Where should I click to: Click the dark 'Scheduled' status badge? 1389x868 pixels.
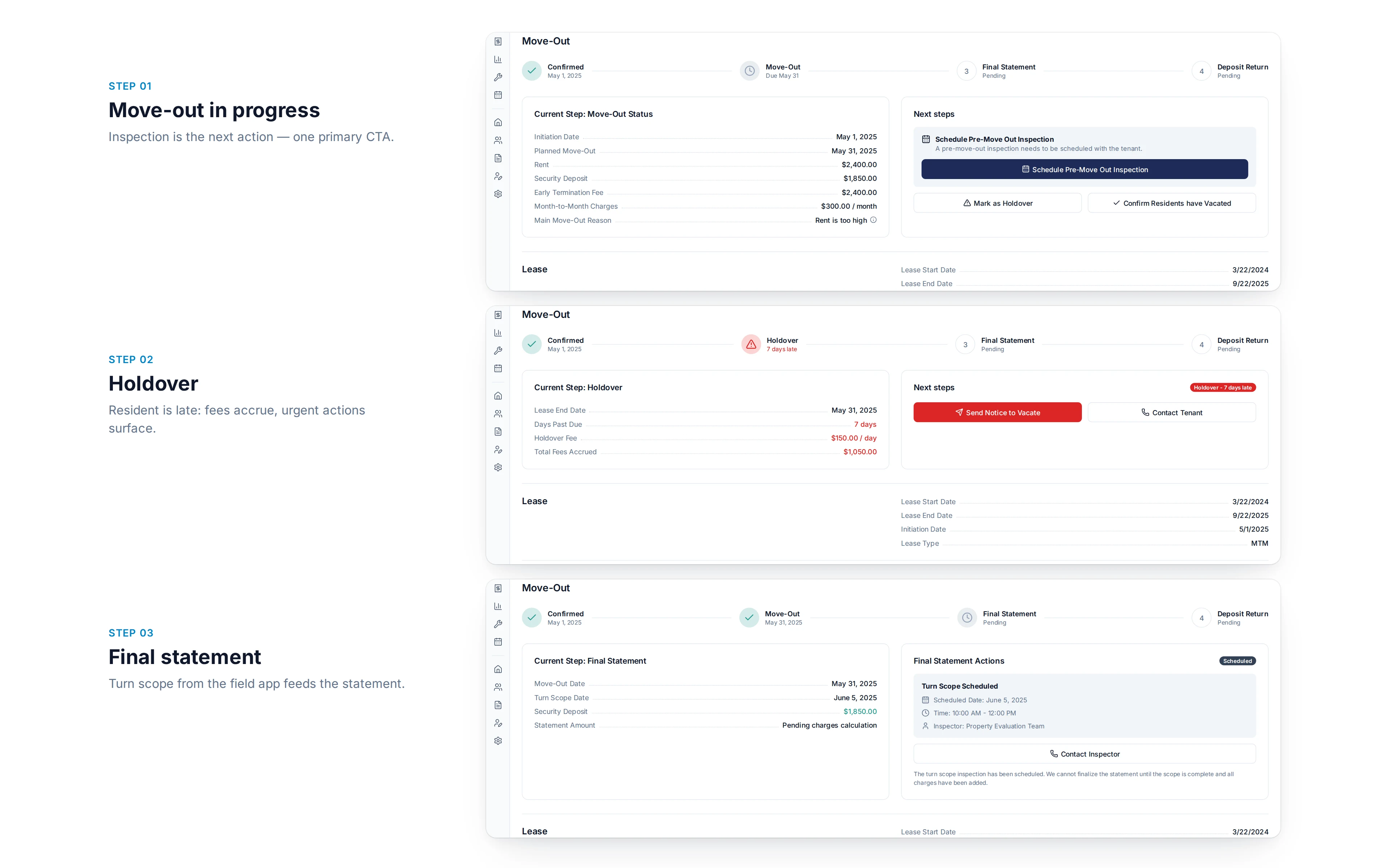(x=1237, y=661)
